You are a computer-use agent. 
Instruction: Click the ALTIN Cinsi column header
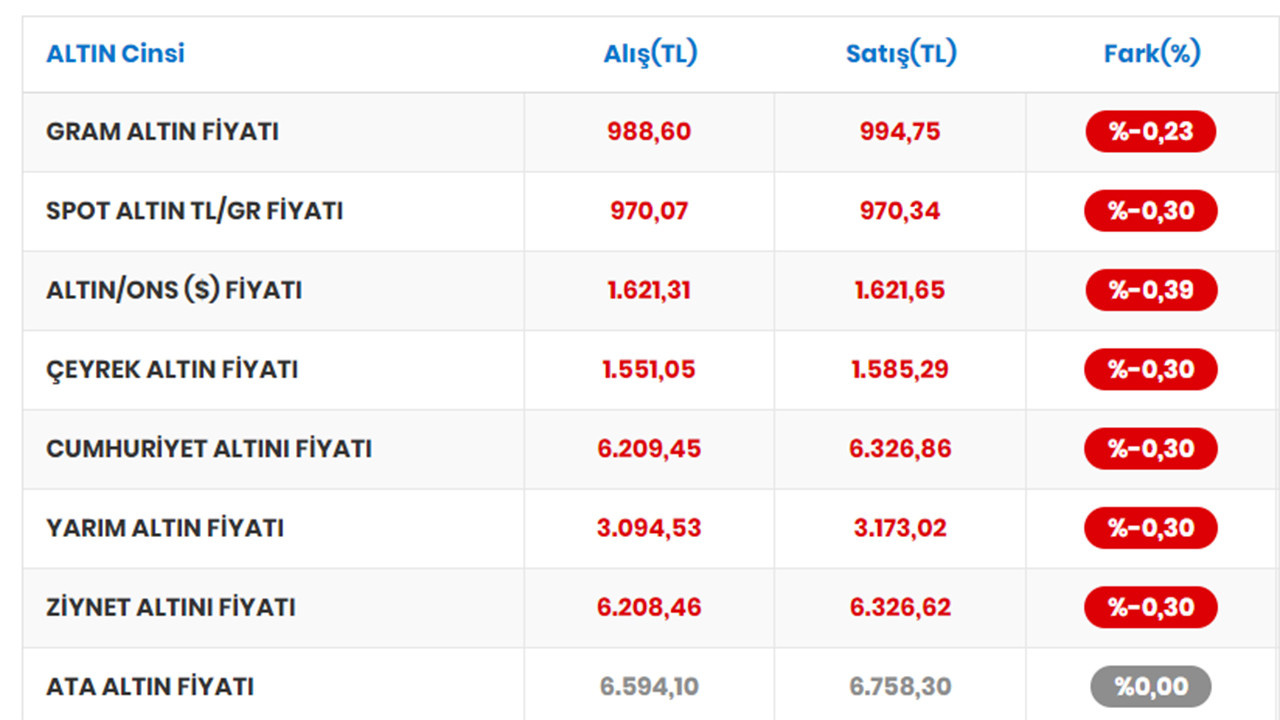click(115, 54)
